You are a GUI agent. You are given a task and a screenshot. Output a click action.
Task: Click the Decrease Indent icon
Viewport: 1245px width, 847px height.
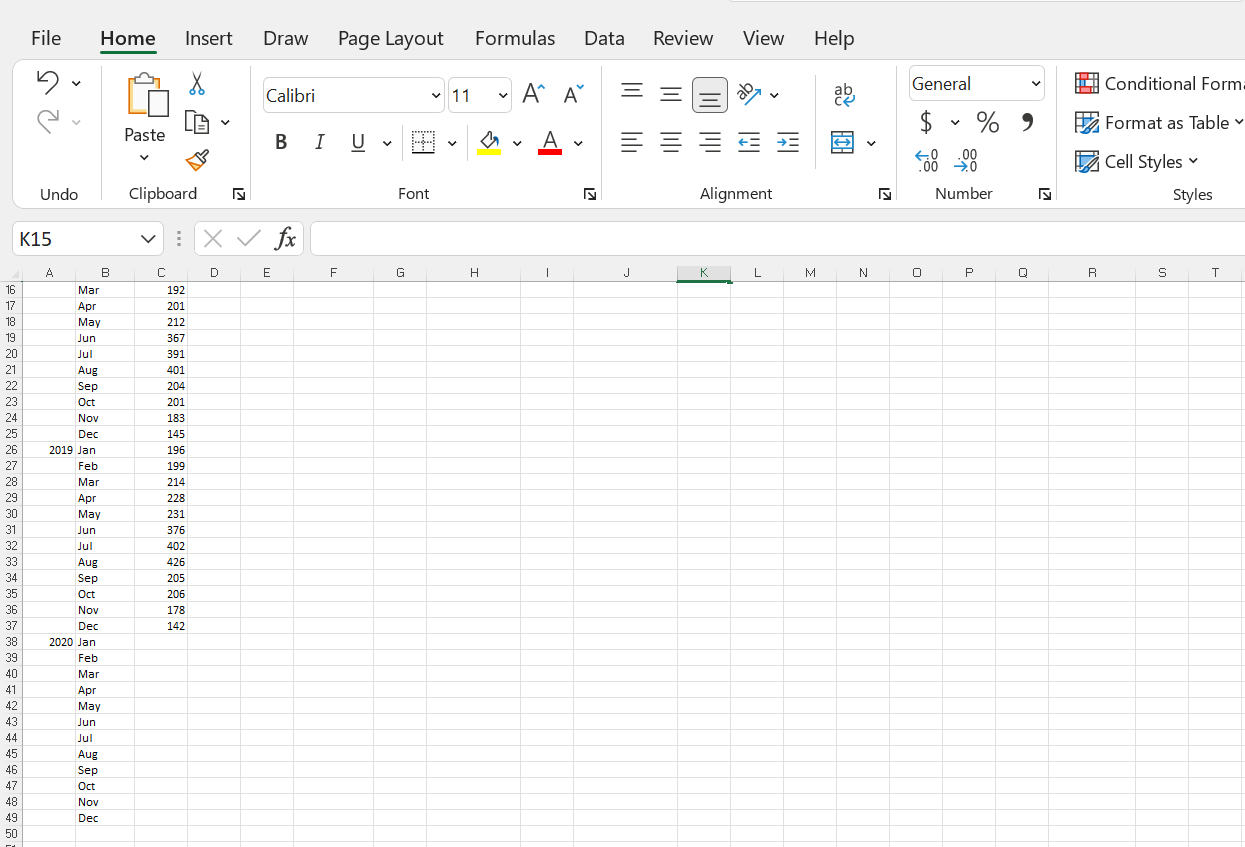(749, 143)
